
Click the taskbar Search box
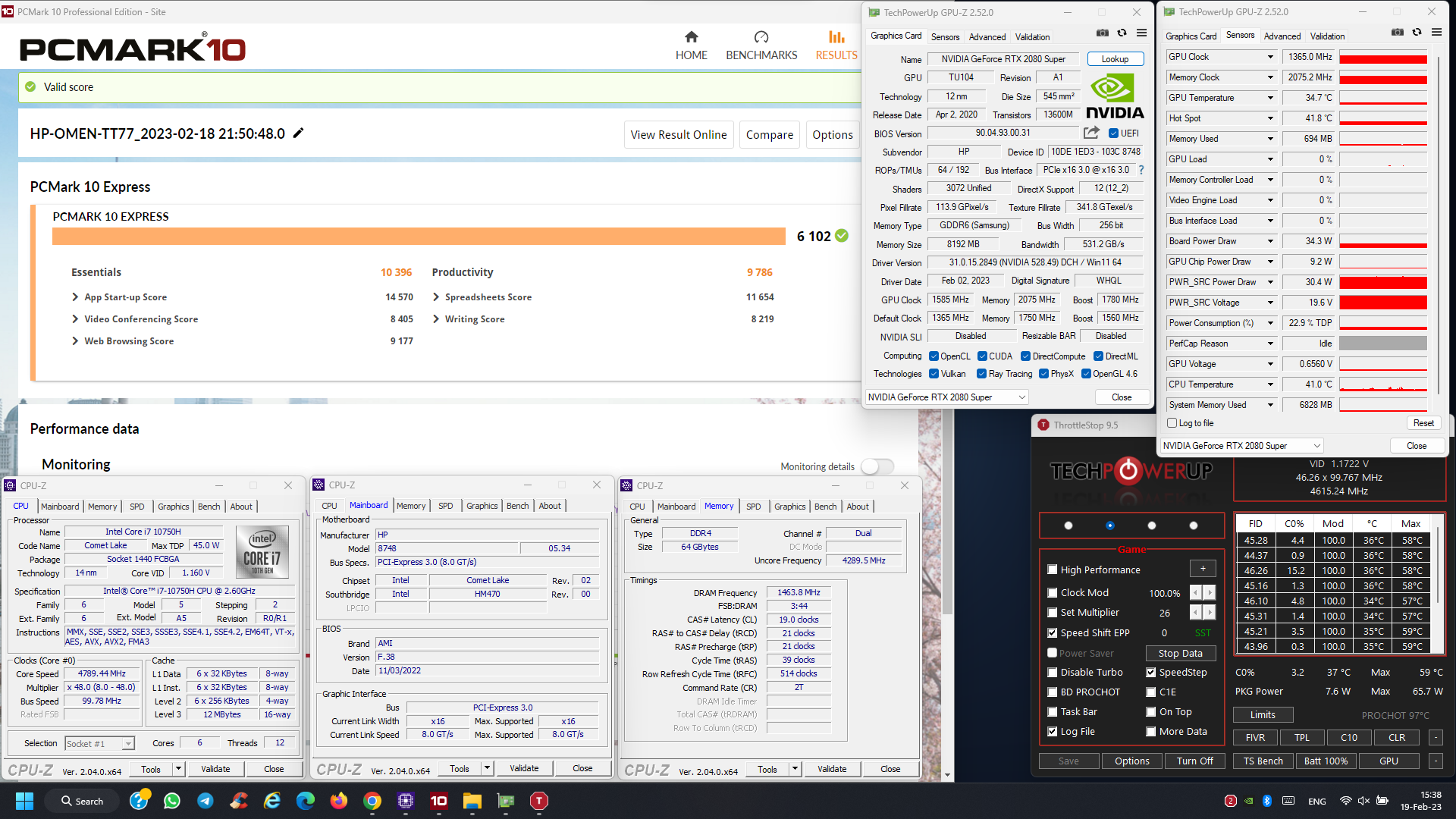[x=82, y=801]
